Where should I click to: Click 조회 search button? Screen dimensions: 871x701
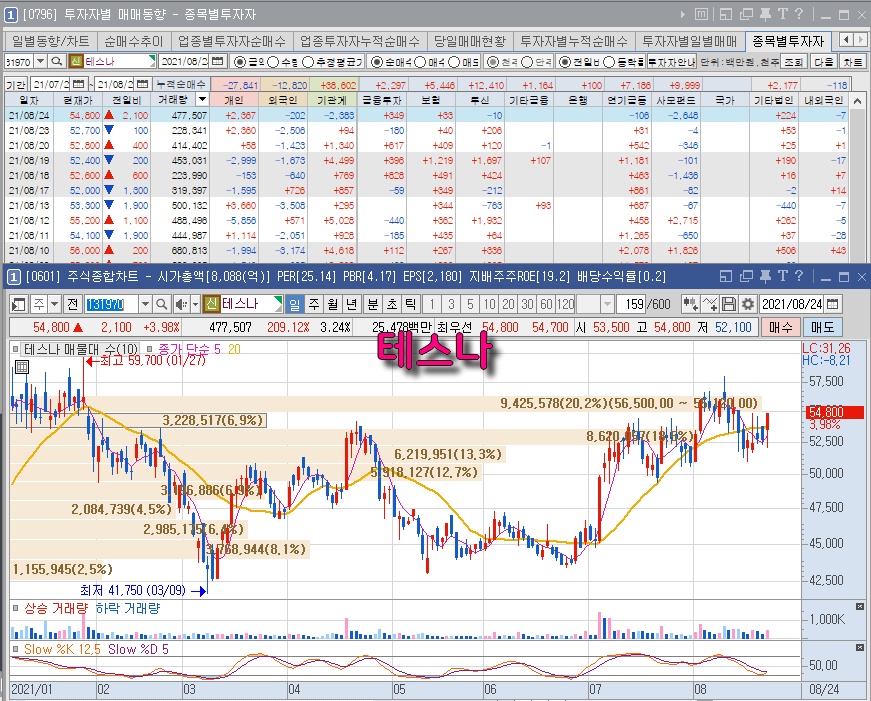(x=793, y=62)
